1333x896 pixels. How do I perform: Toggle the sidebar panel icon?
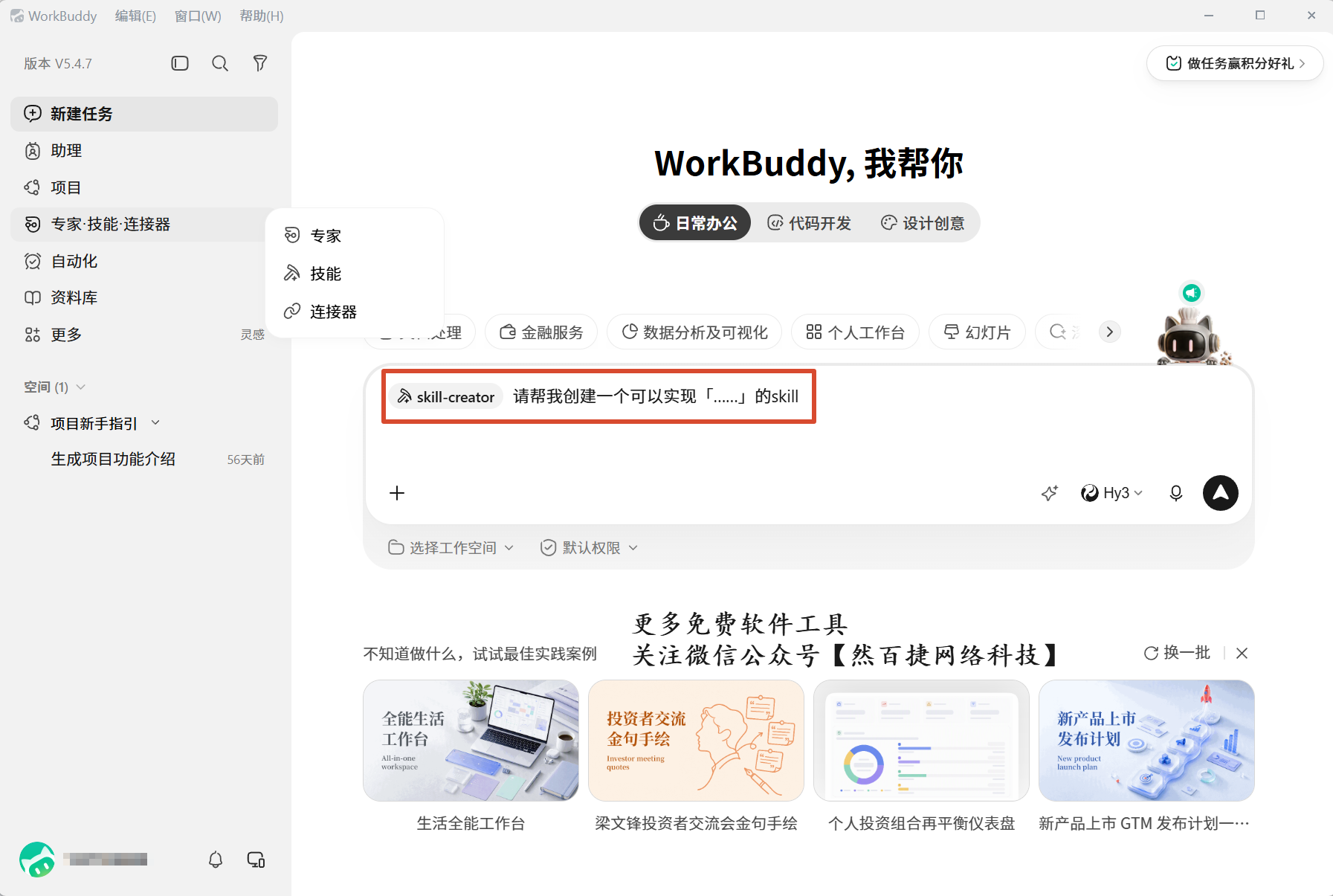tap(180, 63)
